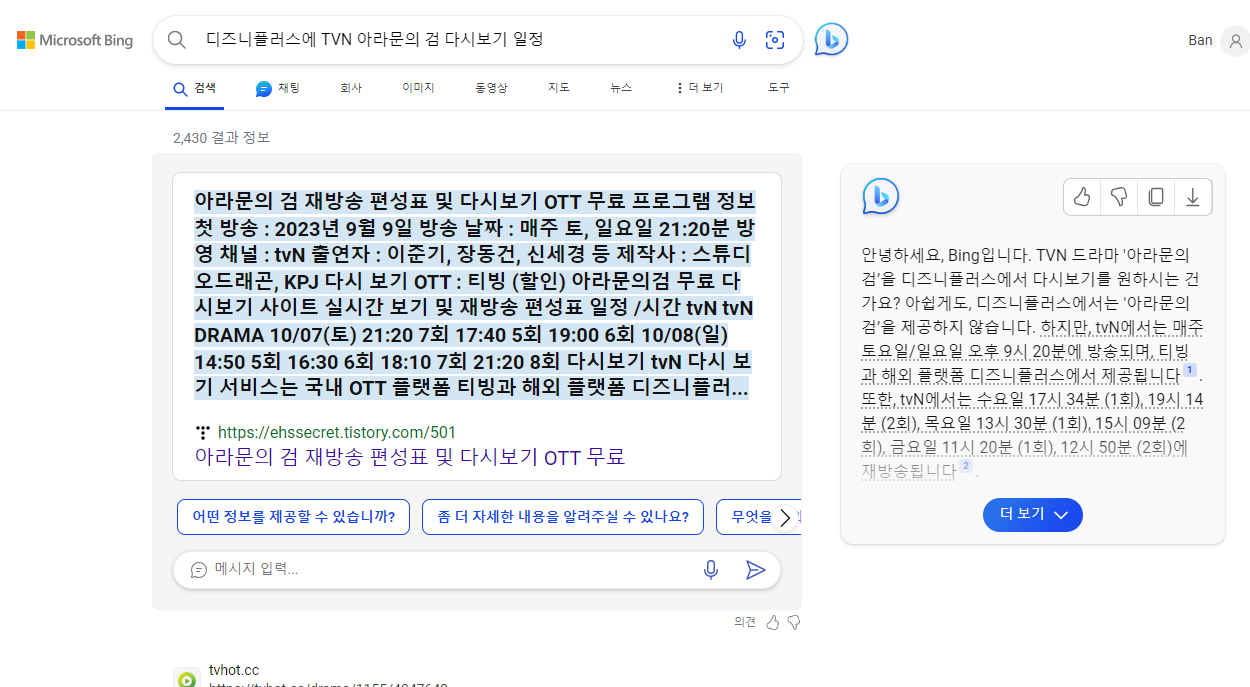Click thumbs down in Bing answer panel
The image size is (1250, 687).
tap(1119, 197)
